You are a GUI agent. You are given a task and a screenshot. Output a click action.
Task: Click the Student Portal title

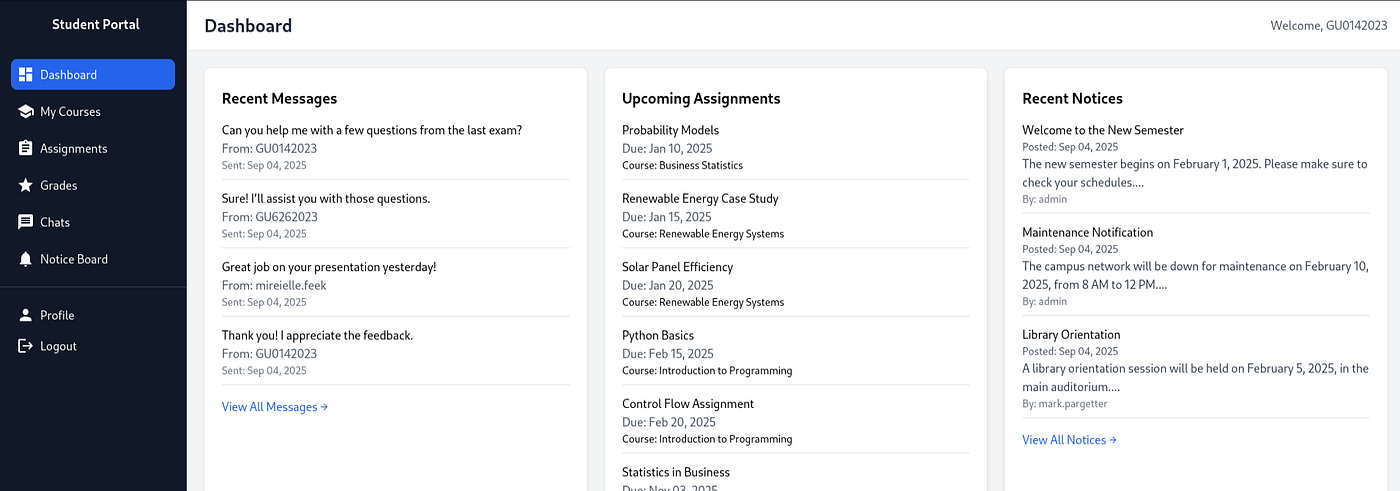(x=96, y=24)
